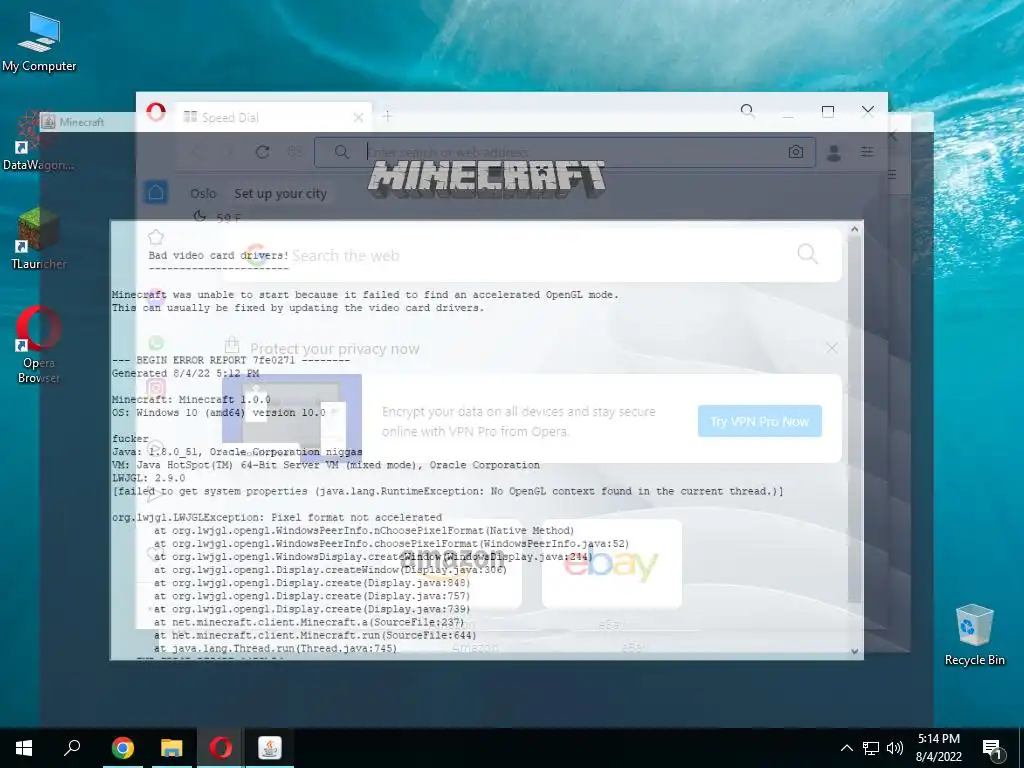
Task: Open Opera's tab search magnifier in title bar
Action: click(x=747, y=111)
